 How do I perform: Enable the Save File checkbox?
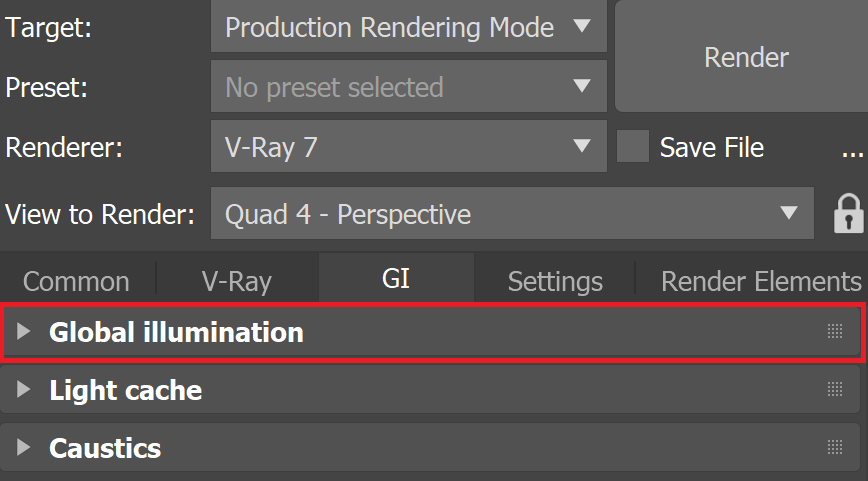tap(633, 147)
